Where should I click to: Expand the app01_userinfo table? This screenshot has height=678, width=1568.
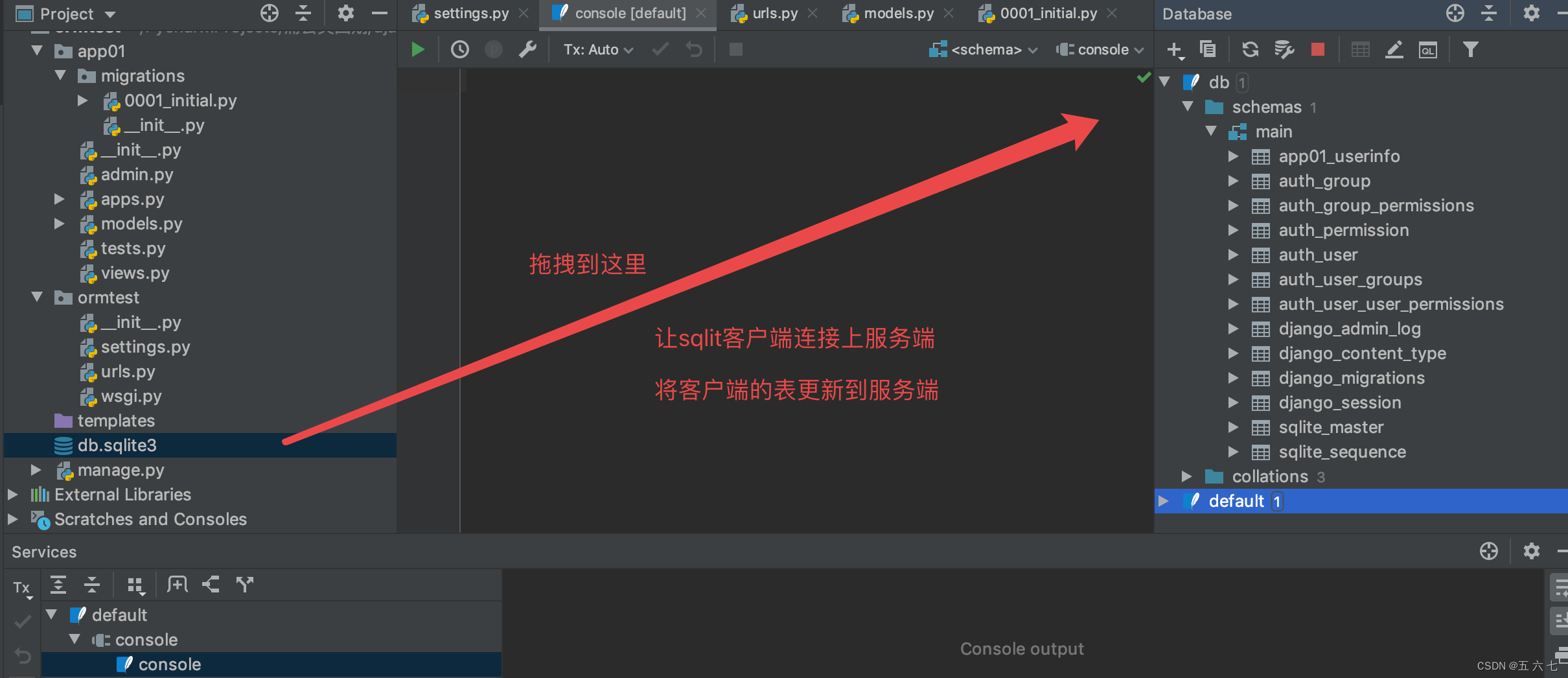pyautogui.click(x=1233, y=156)
